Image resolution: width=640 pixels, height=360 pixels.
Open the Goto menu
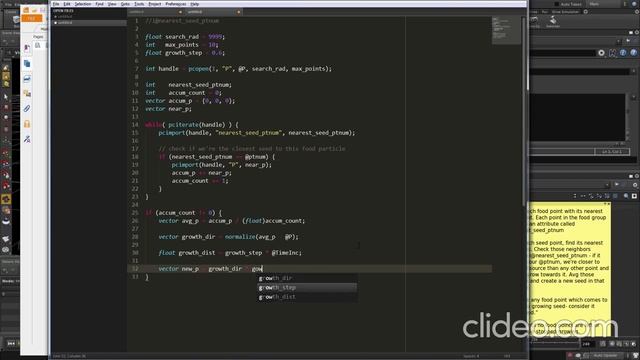tap(125, 4)
